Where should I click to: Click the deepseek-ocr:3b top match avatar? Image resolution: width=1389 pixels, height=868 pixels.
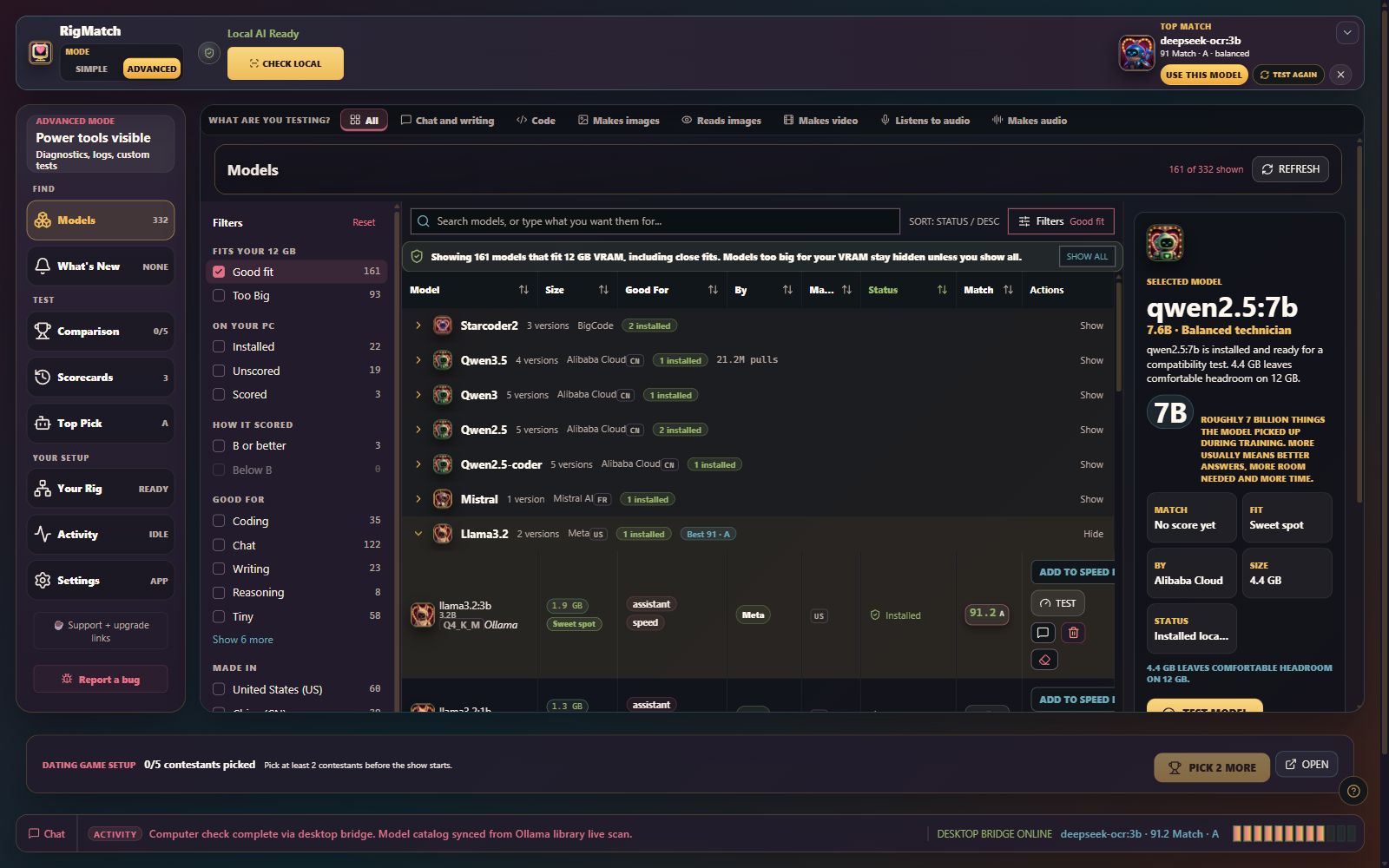[x=1136, y=54]
